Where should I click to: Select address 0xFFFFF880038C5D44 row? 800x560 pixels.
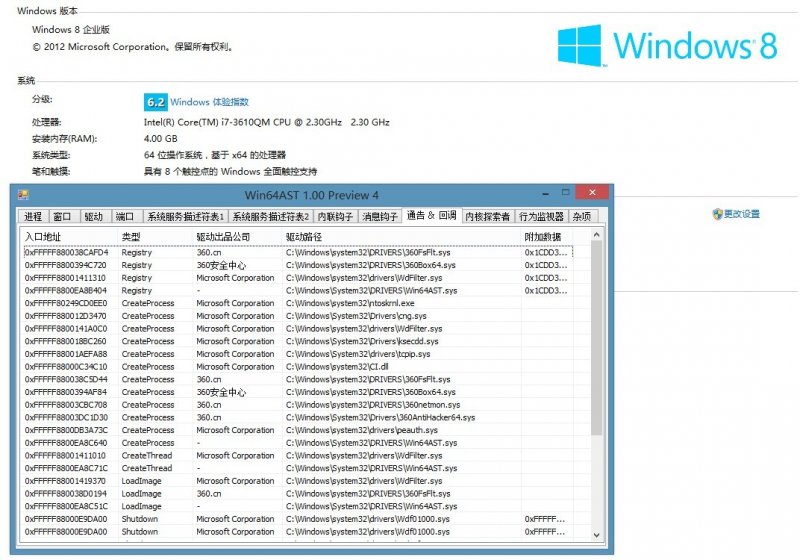point(298,379)
